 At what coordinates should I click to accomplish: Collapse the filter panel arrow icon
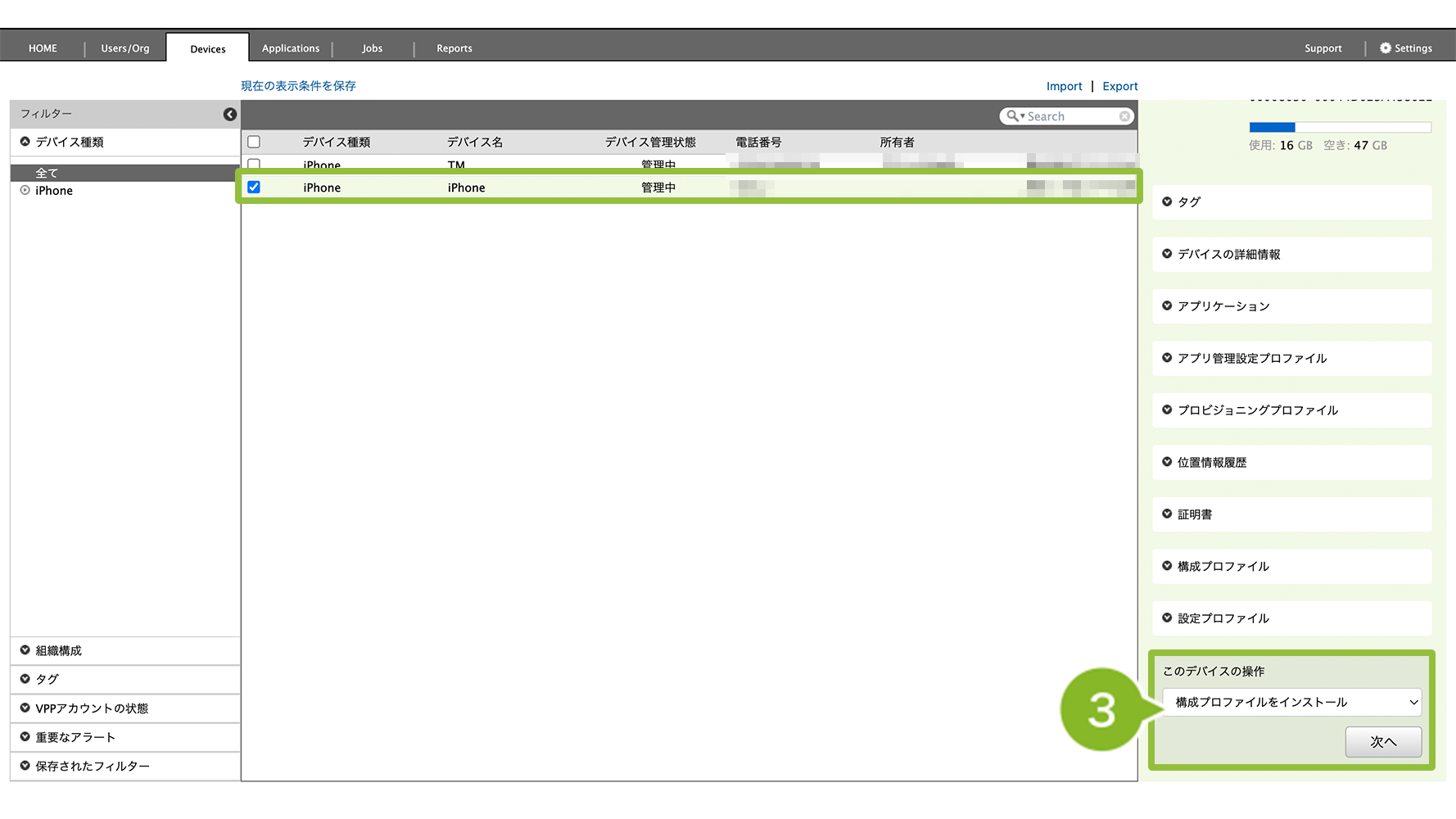click(230, 114)
